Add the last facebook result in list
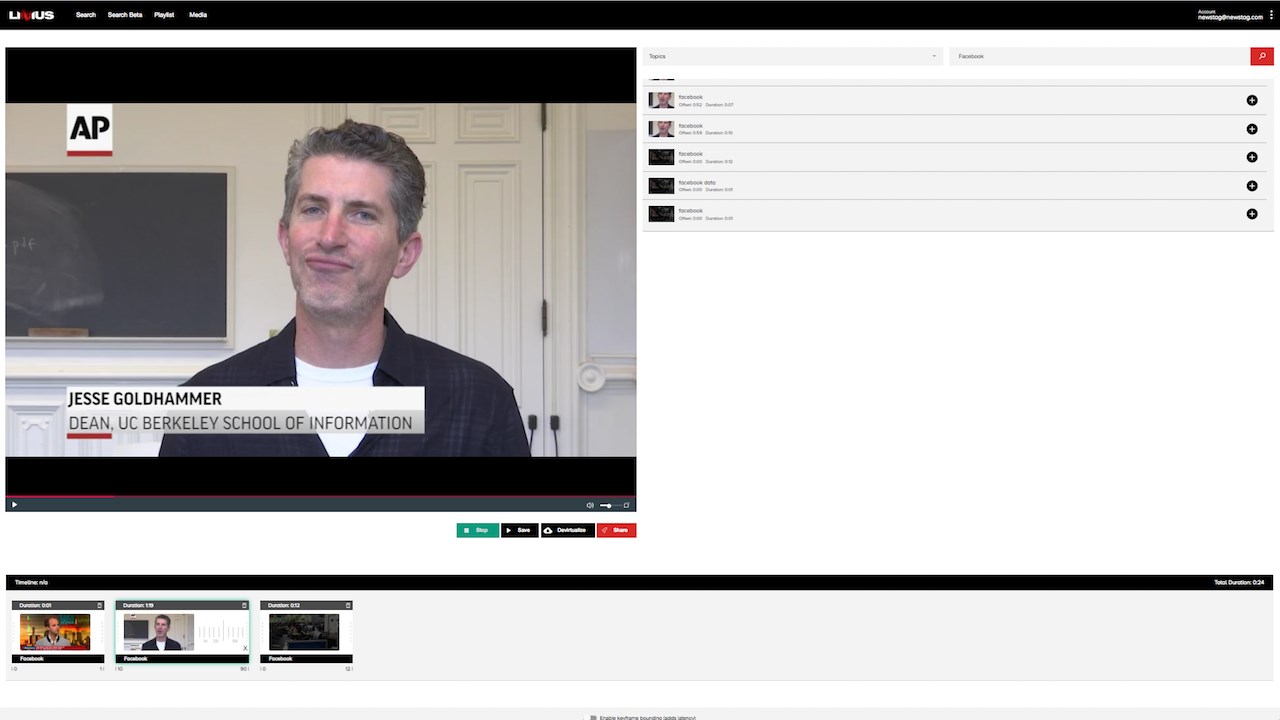The height and width of the screenshot is (720, 1280). [1252, 214]
